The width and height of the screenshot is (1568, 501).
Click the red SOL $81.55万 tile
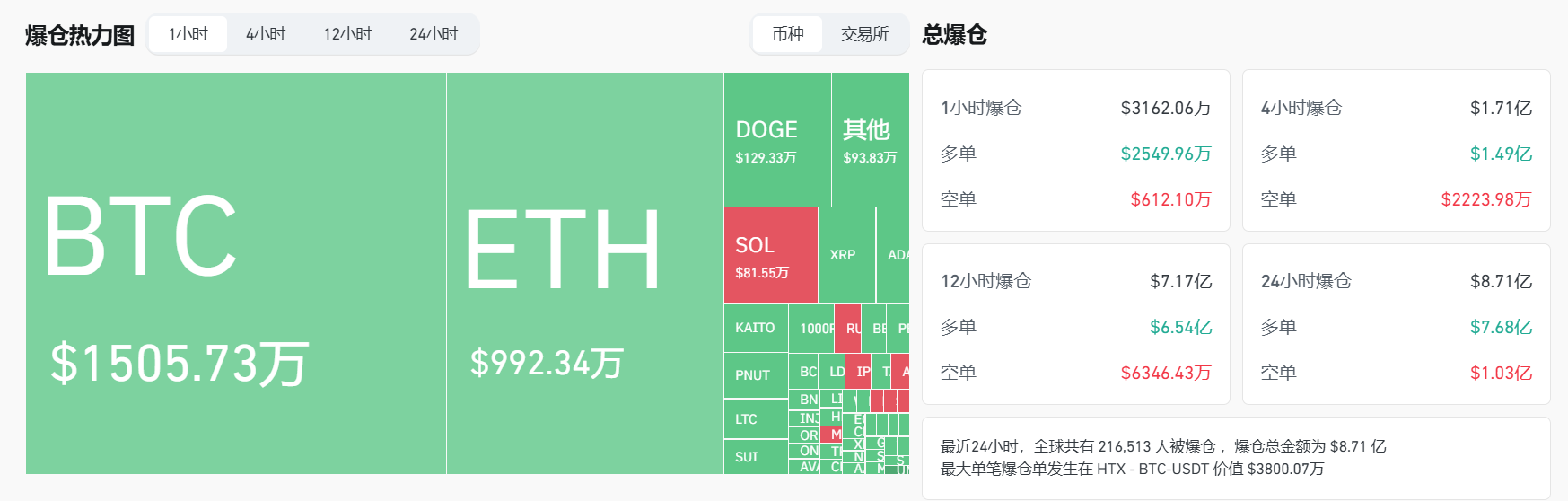pyautogui.click(x=771, y=255)
